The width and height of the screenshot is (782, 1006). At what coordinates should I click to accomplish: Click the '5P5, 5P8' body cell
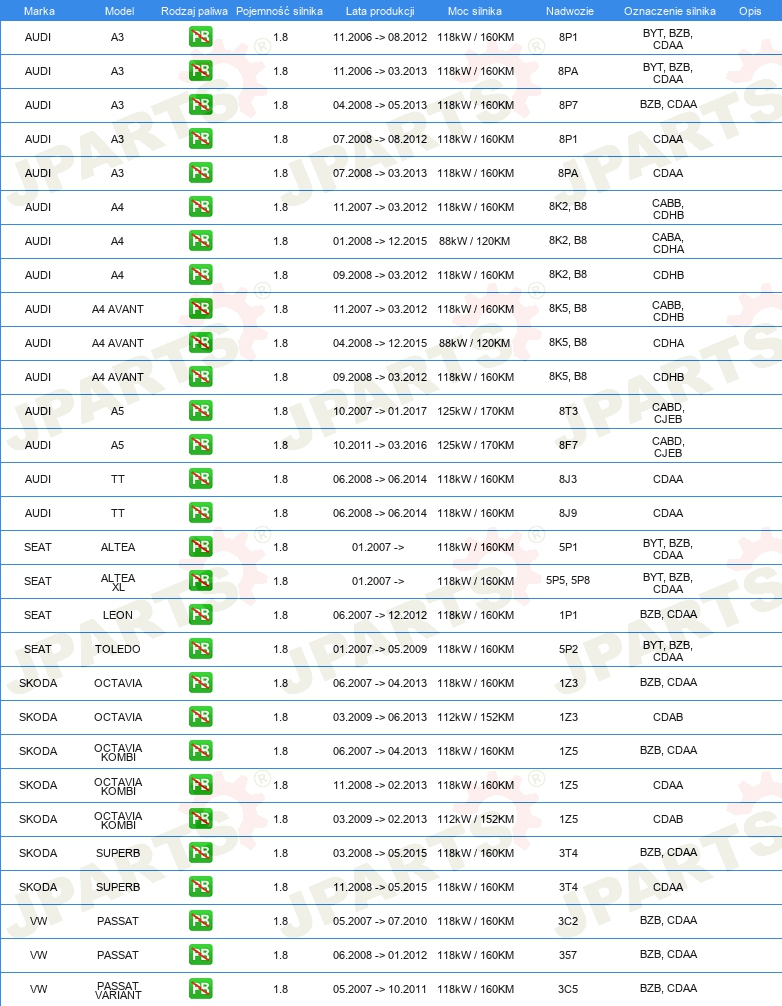pyautogui.click(x=568, y=580)
